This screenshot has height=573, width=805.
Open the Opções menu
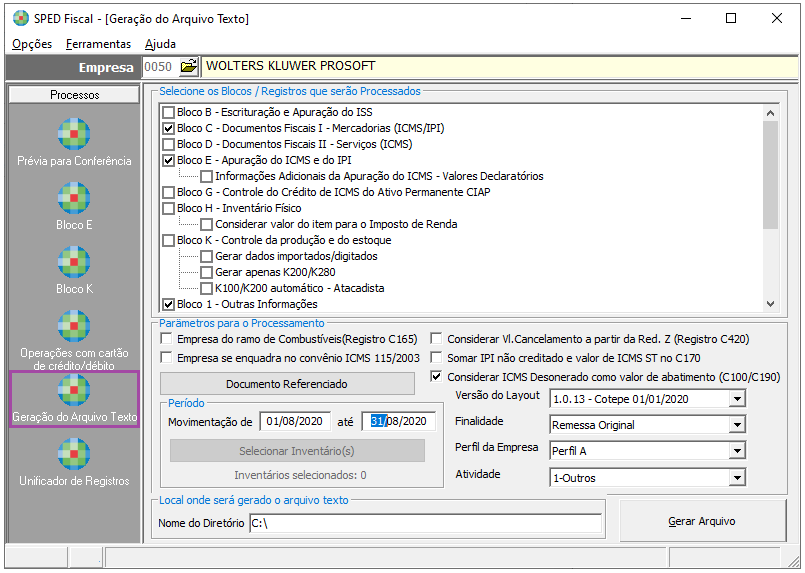[32, 44]
